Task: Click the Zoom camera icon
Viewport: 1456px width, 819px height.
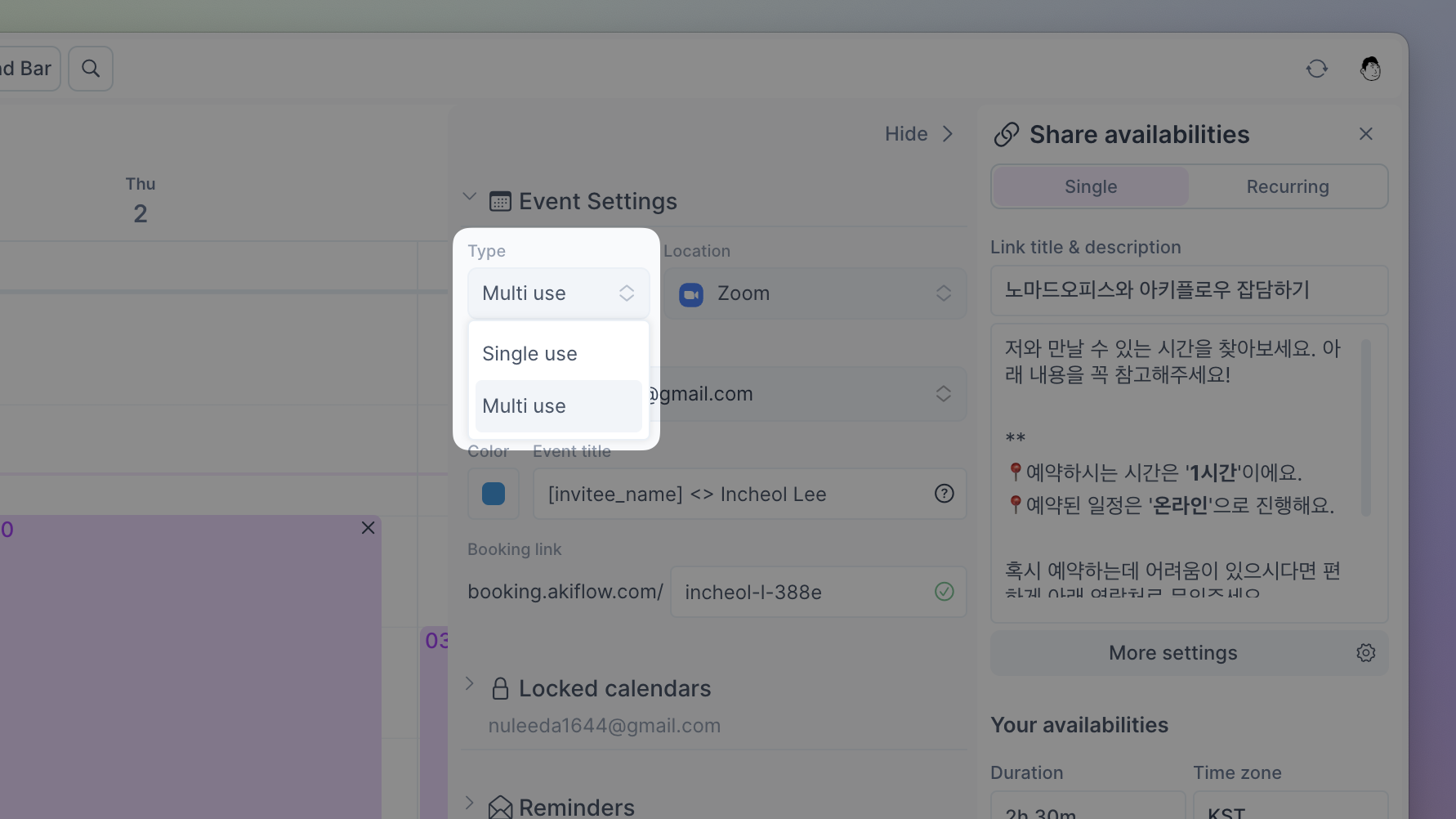Action: (x=691, y=294)
